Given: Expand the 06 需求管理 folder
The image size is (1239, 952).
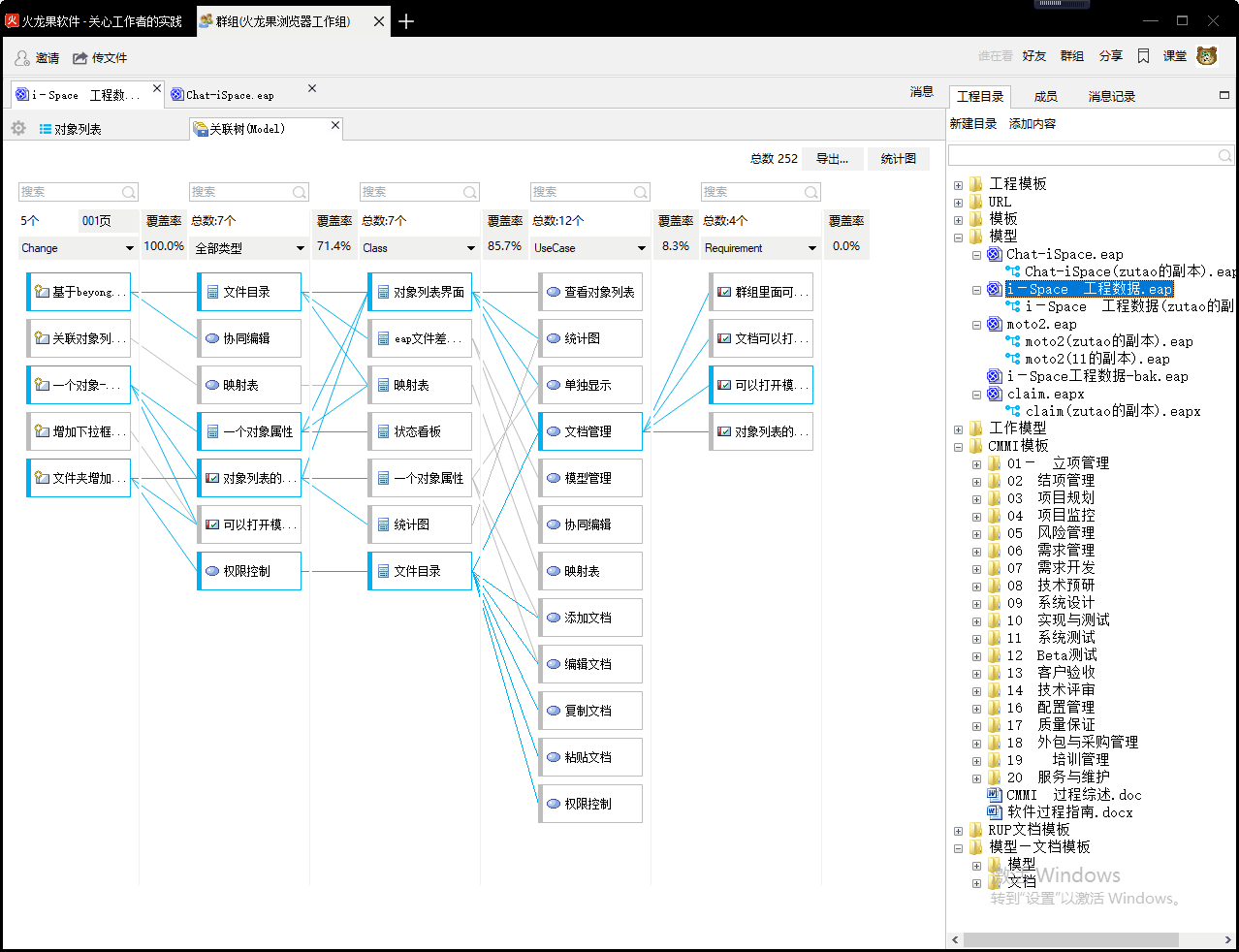Looking at the screenshot, I should pyautogui.click(x=976, y=550).
